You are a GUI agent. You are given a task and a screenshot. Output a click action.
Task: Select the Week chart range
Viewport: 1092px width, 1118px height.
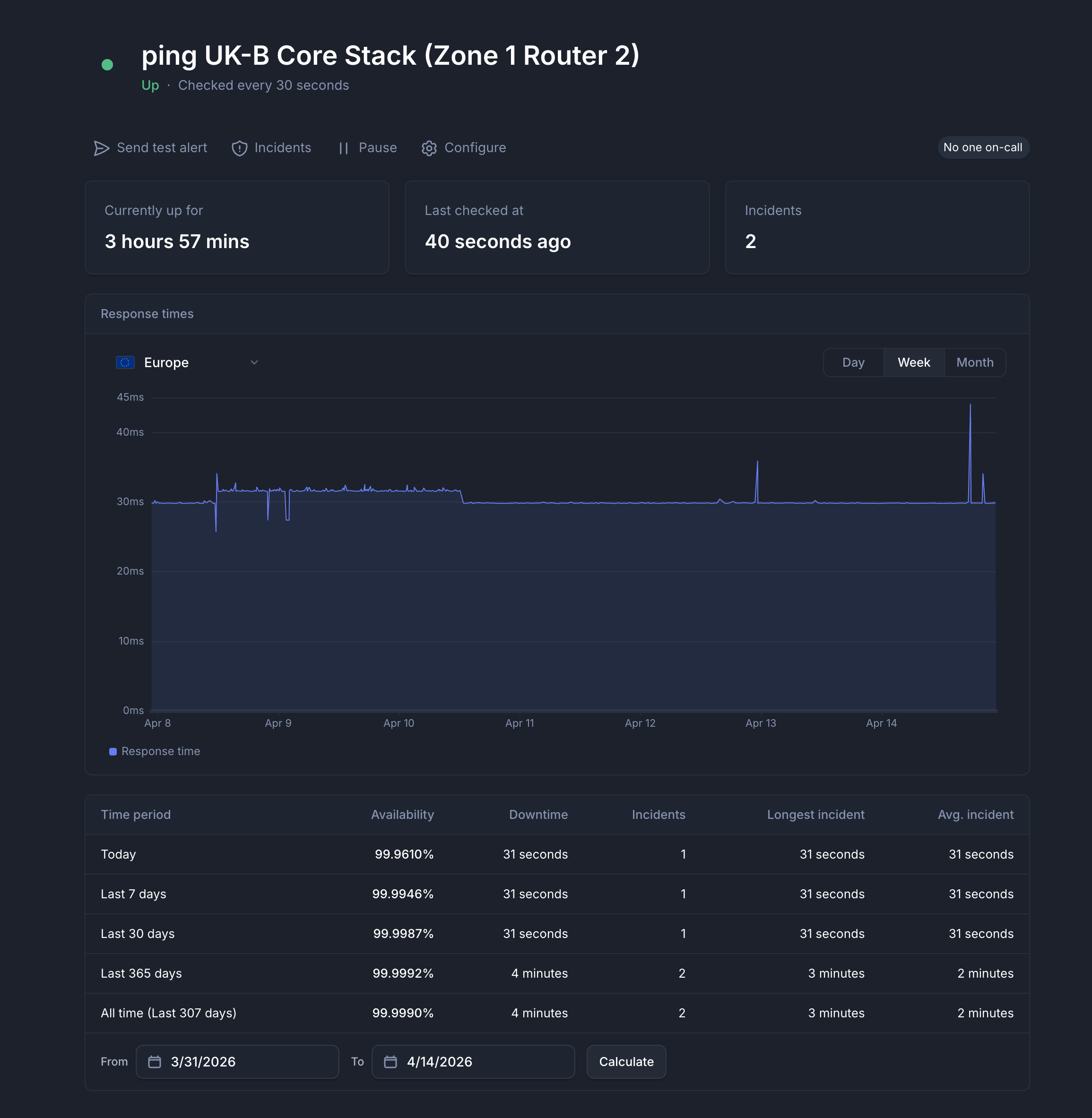click(914, 362)
